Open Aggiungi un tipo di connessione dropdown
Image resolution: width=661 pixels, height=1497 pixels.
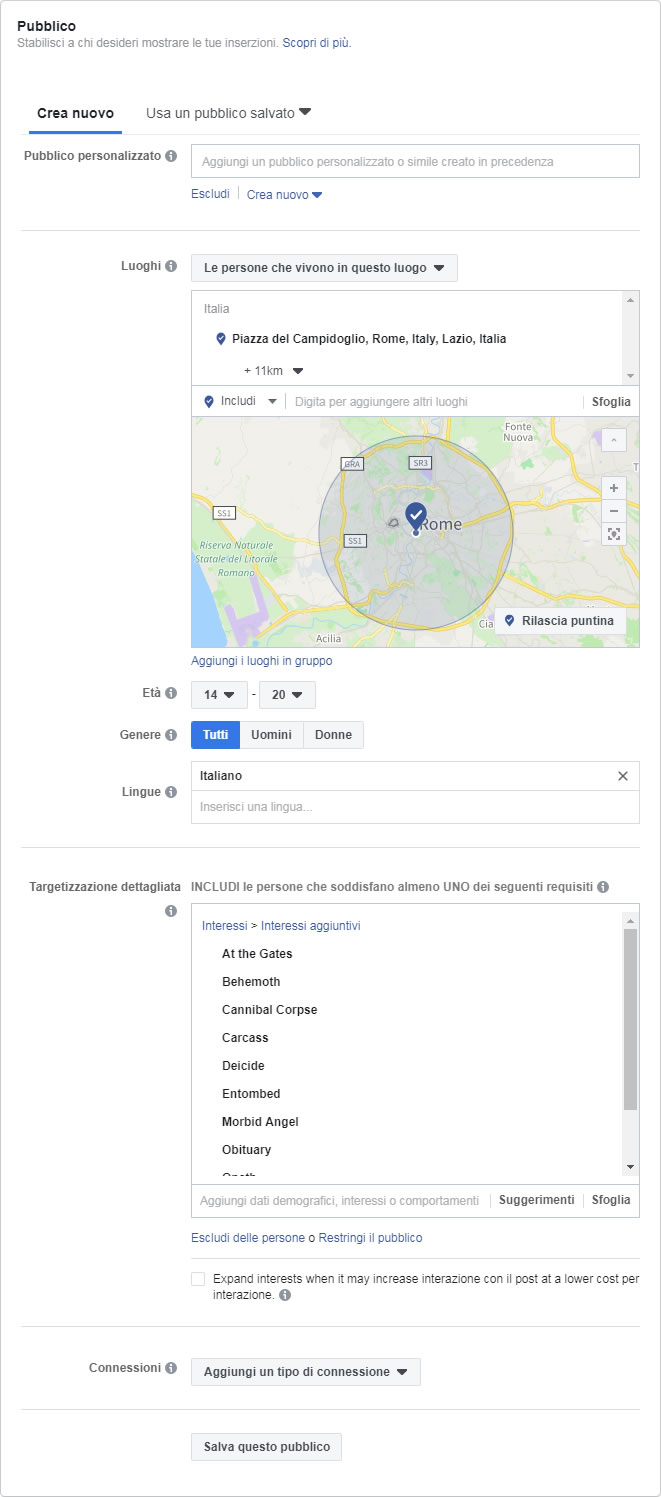coord(306,1372)
